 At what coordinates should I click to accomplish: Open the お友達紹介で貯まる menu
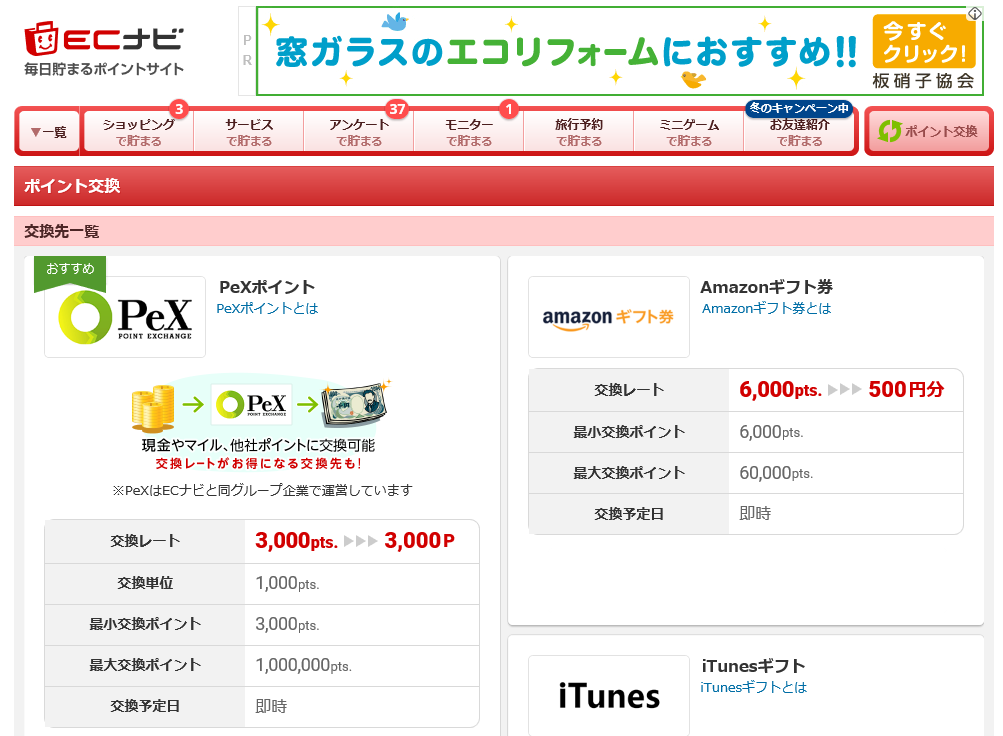click(x=799, y=132)
